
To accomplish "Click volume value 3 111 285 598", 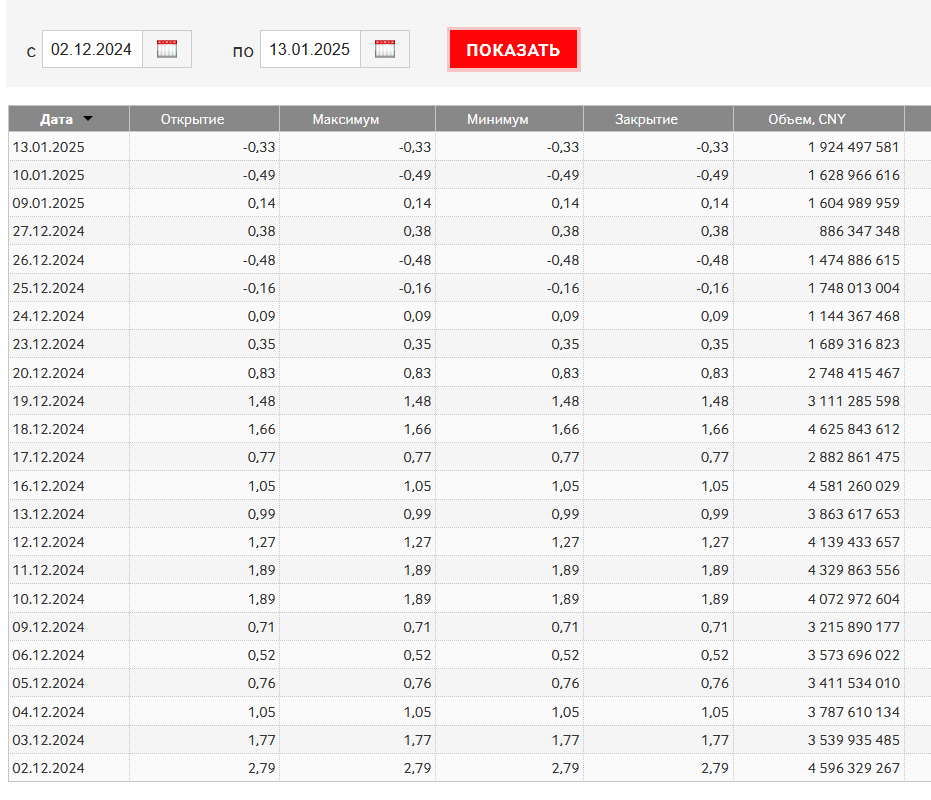I will click(853, 401).
